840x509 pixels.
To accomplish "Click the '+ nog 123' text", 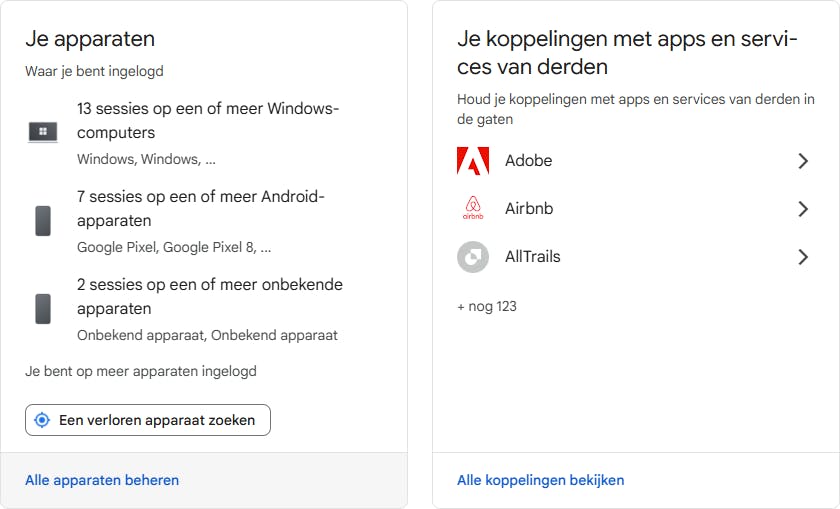I will pos(487,306).
